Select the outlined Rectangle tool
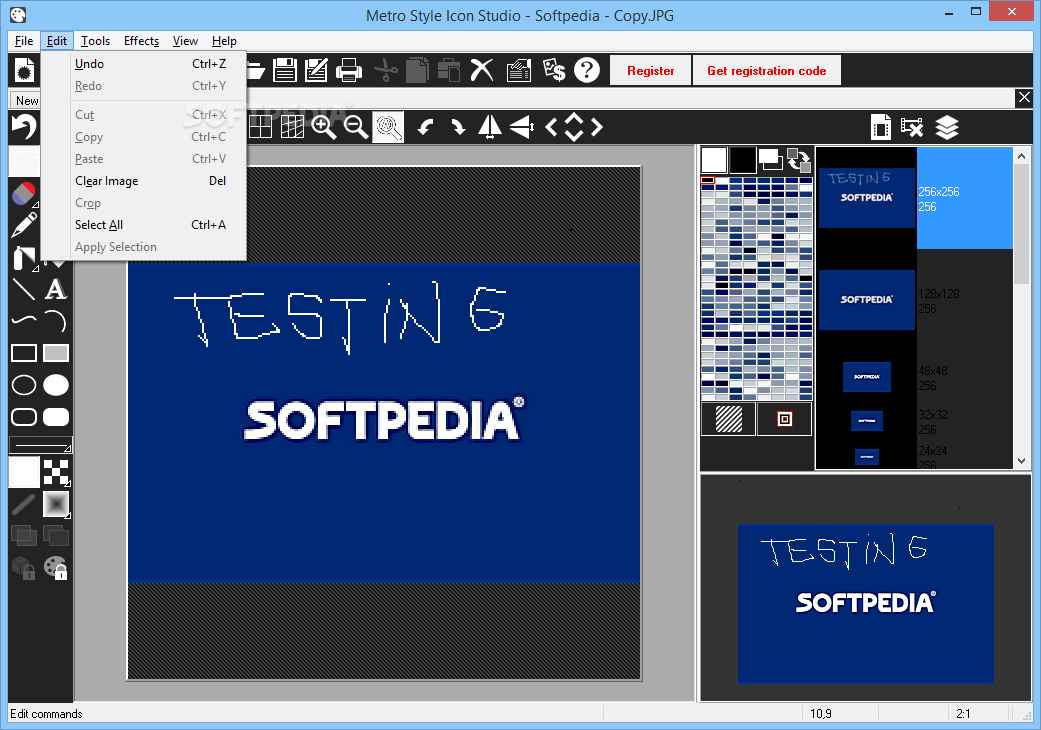1041x730 pixels. [24, 353]
